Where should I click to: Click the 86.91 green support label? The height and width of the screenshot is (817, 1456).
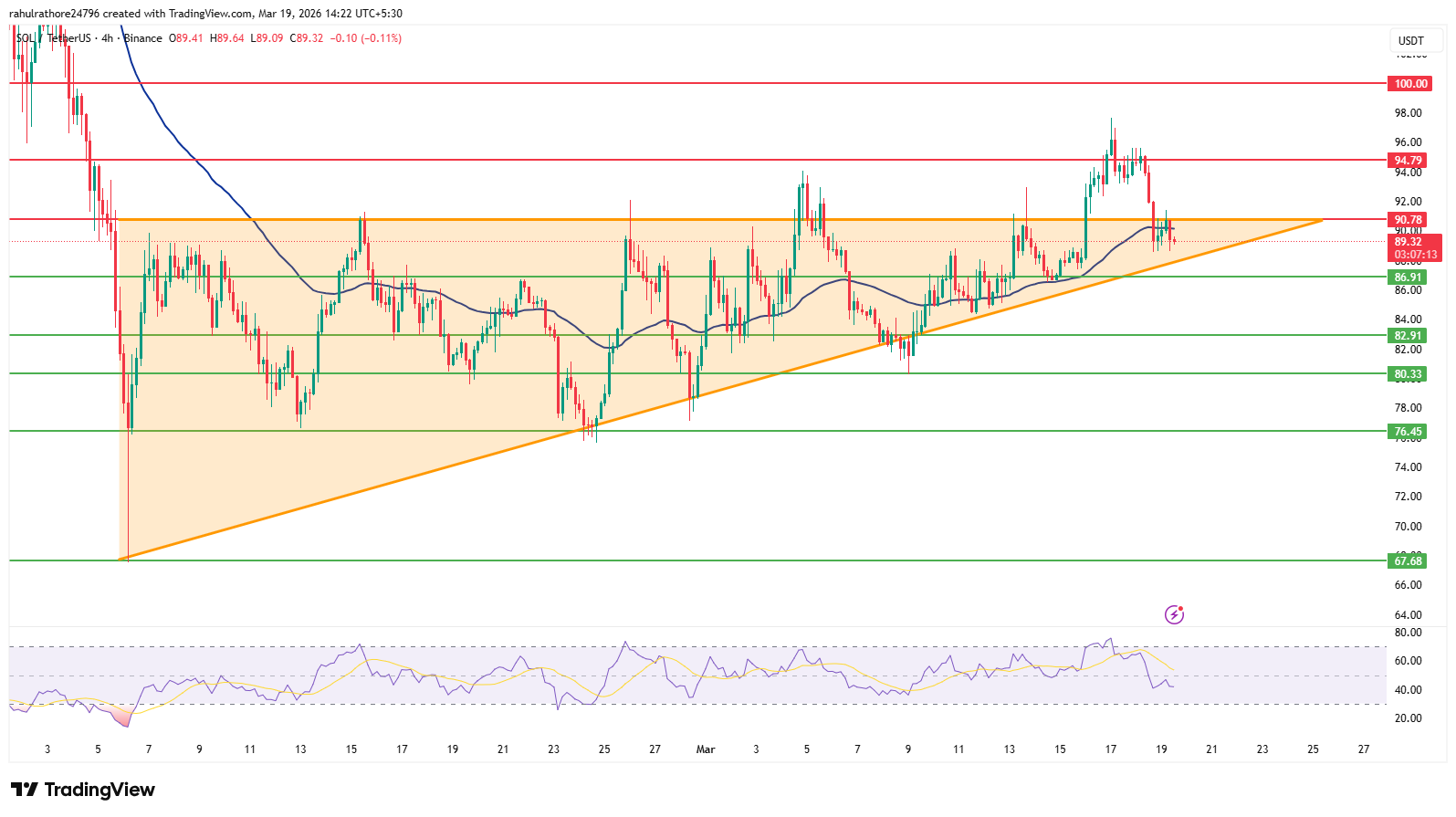point(1408,278)
